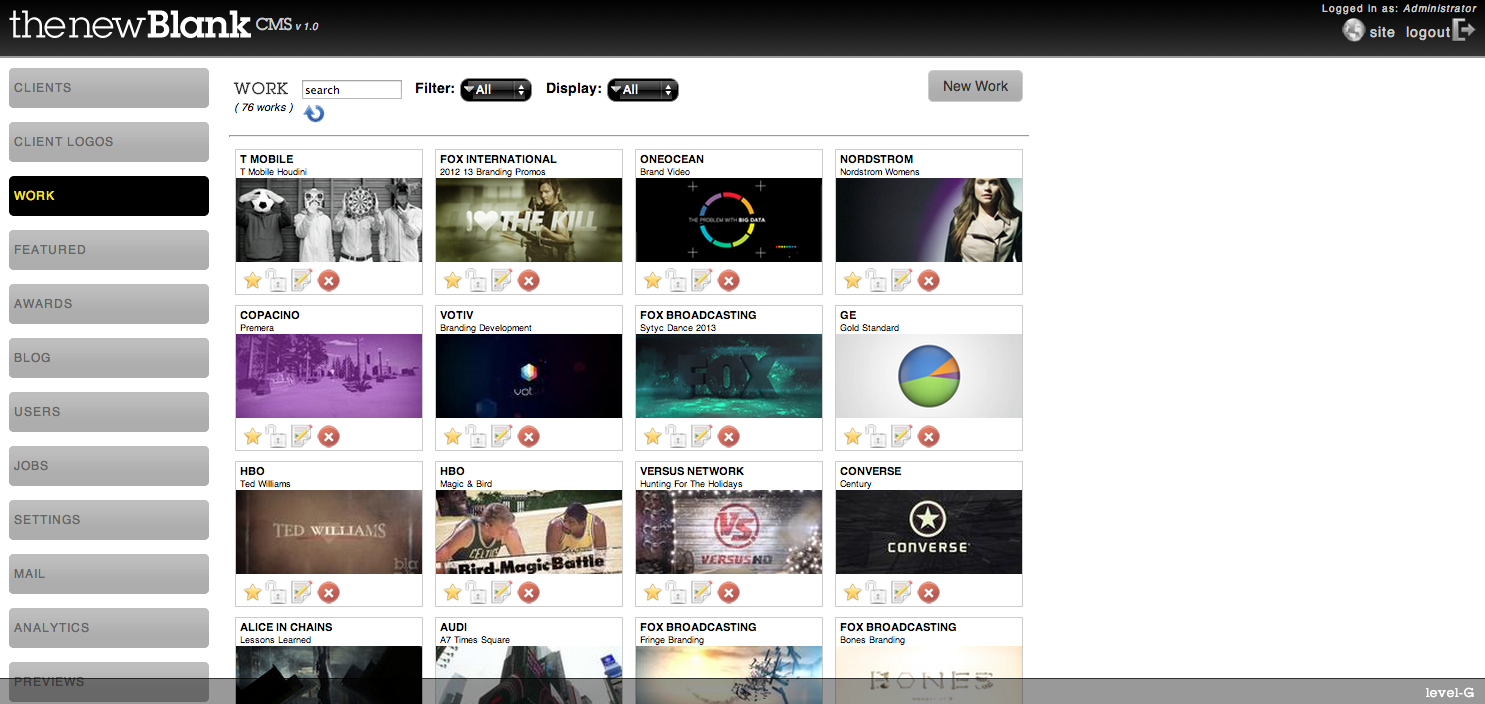Click the globe icon next to site

tap(1353, 31)
